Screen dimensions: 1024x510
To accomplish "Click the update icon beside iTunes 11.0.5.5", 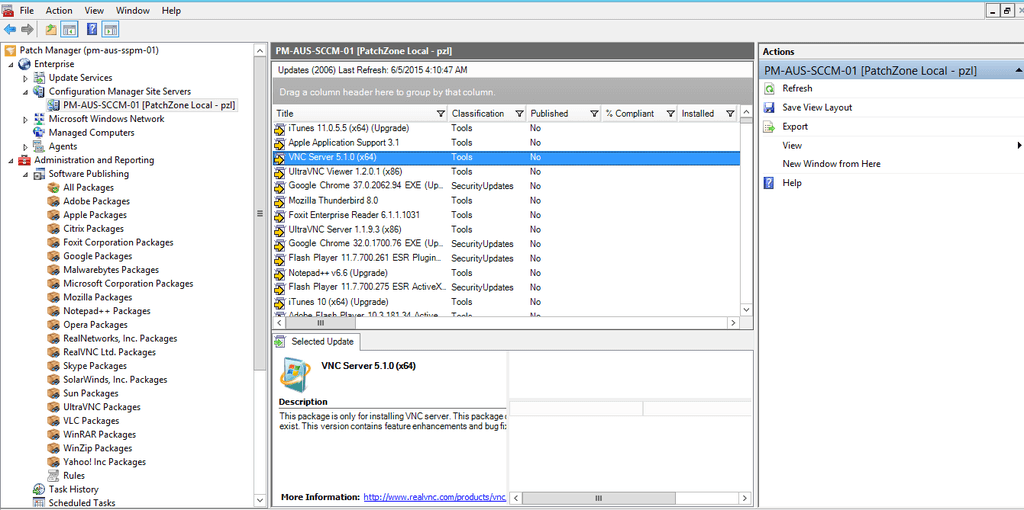I will click(x=280, y=129).
